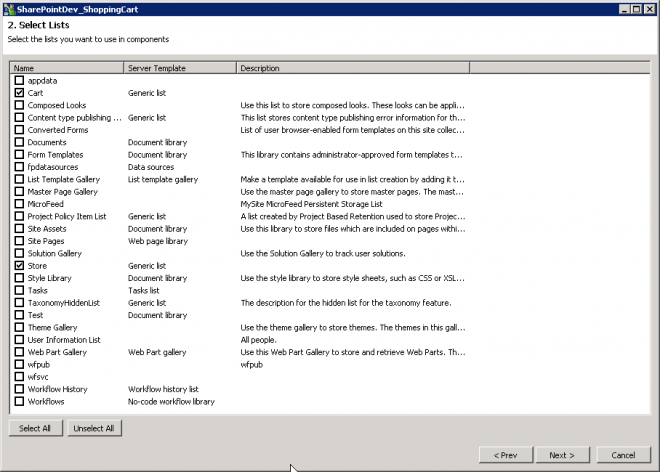
Task: Check the Documents library checkbox
Action: [x=19, y=142]
